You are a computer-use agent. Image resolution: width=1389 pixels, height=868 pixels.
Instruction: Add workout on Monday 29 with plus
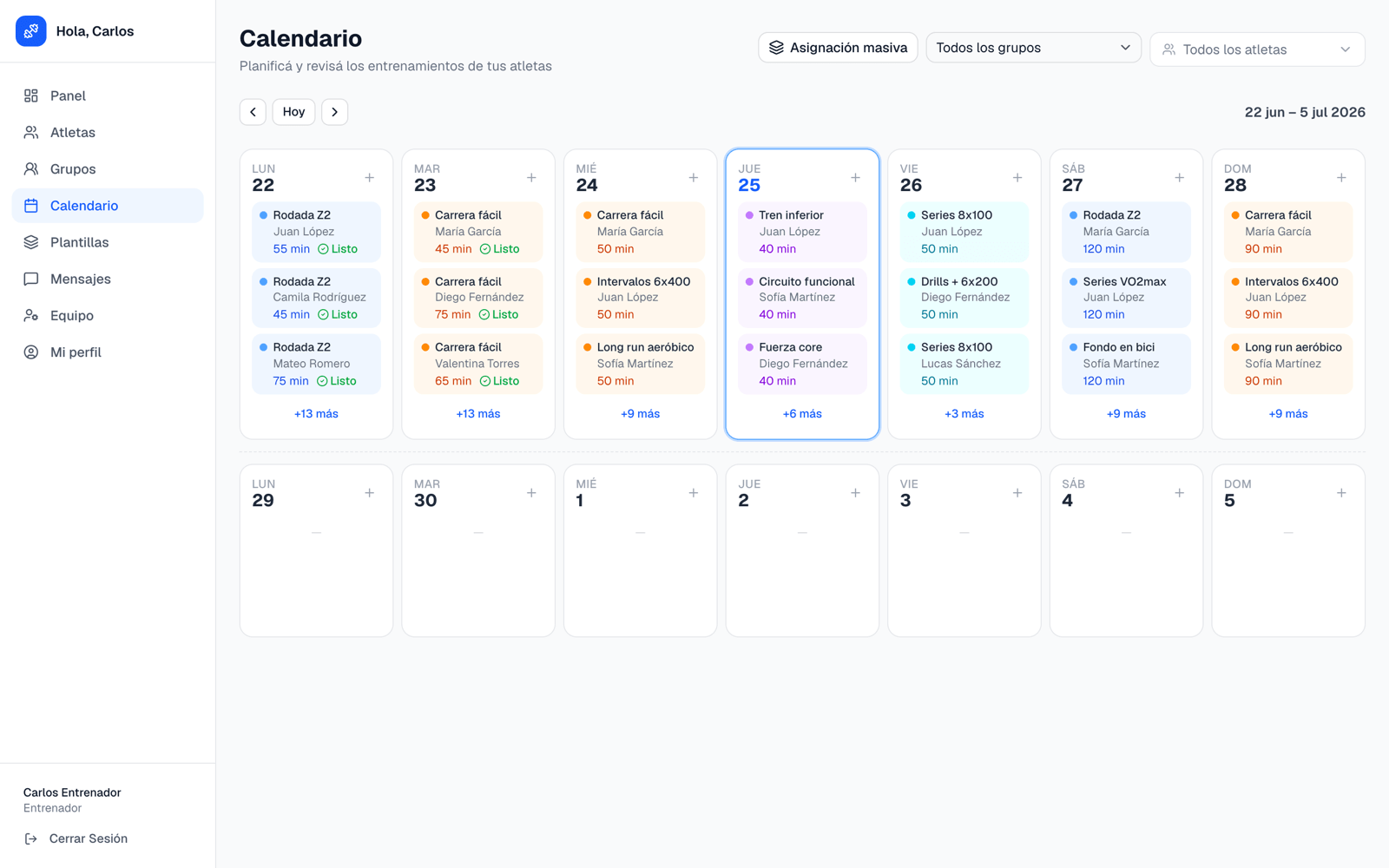[370, 493]
